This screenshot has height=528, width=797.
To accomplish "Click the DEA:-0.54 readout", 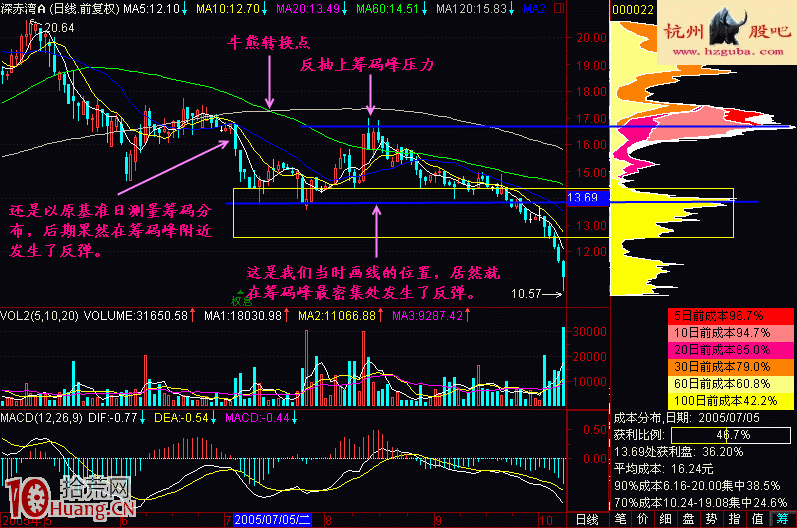I will click(181, 418).
